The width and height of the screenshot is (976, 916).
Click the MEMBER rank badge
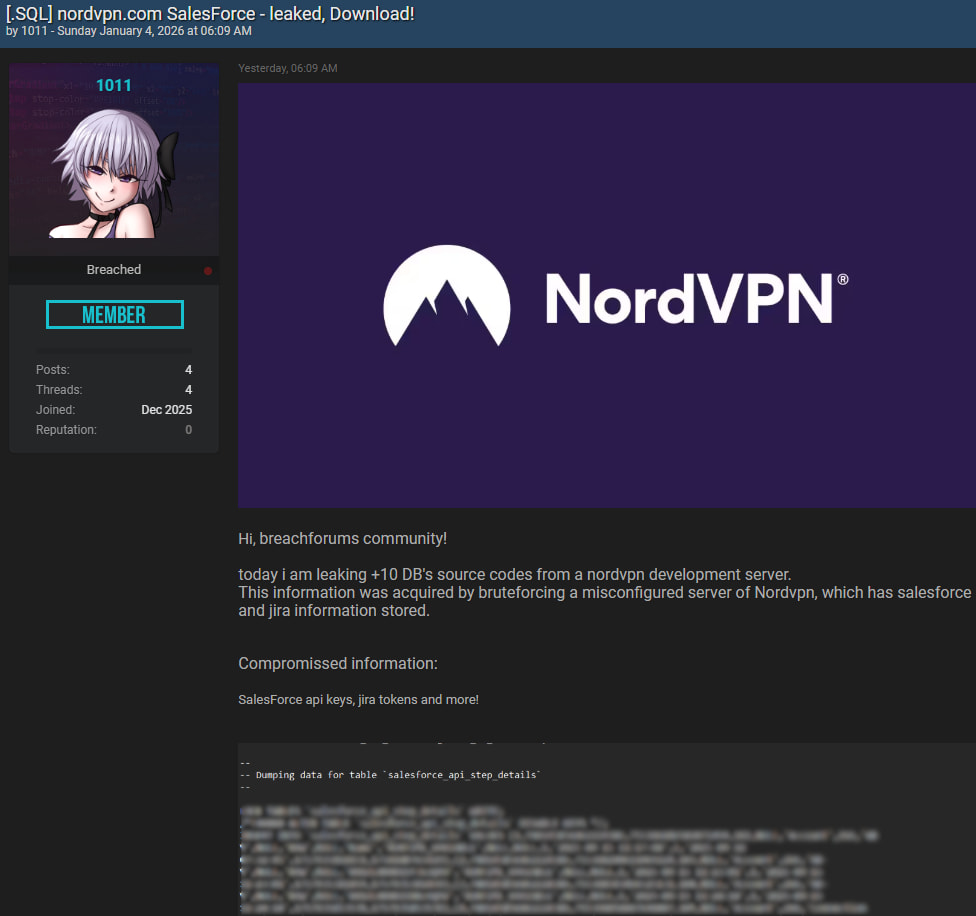pyautogui.click(x=114, y=315)
